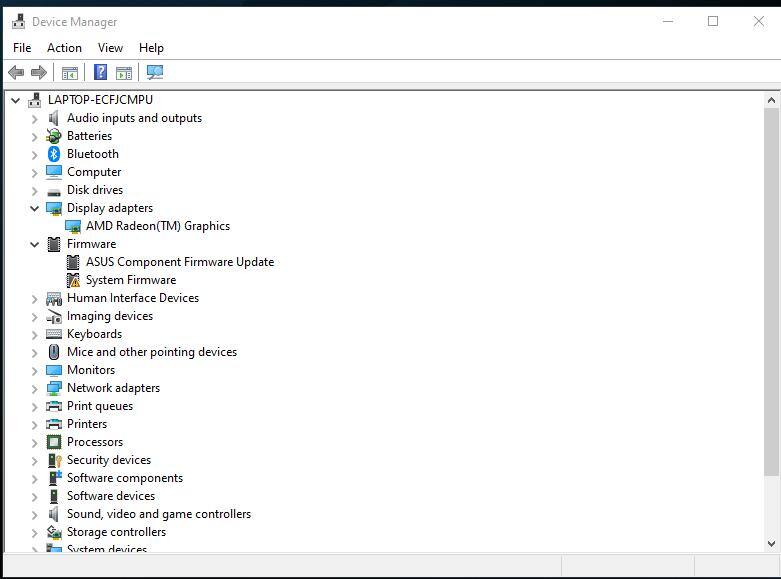Expand the Network adapters category
Viewport: 781px width, 579px height.
[35, 388]
